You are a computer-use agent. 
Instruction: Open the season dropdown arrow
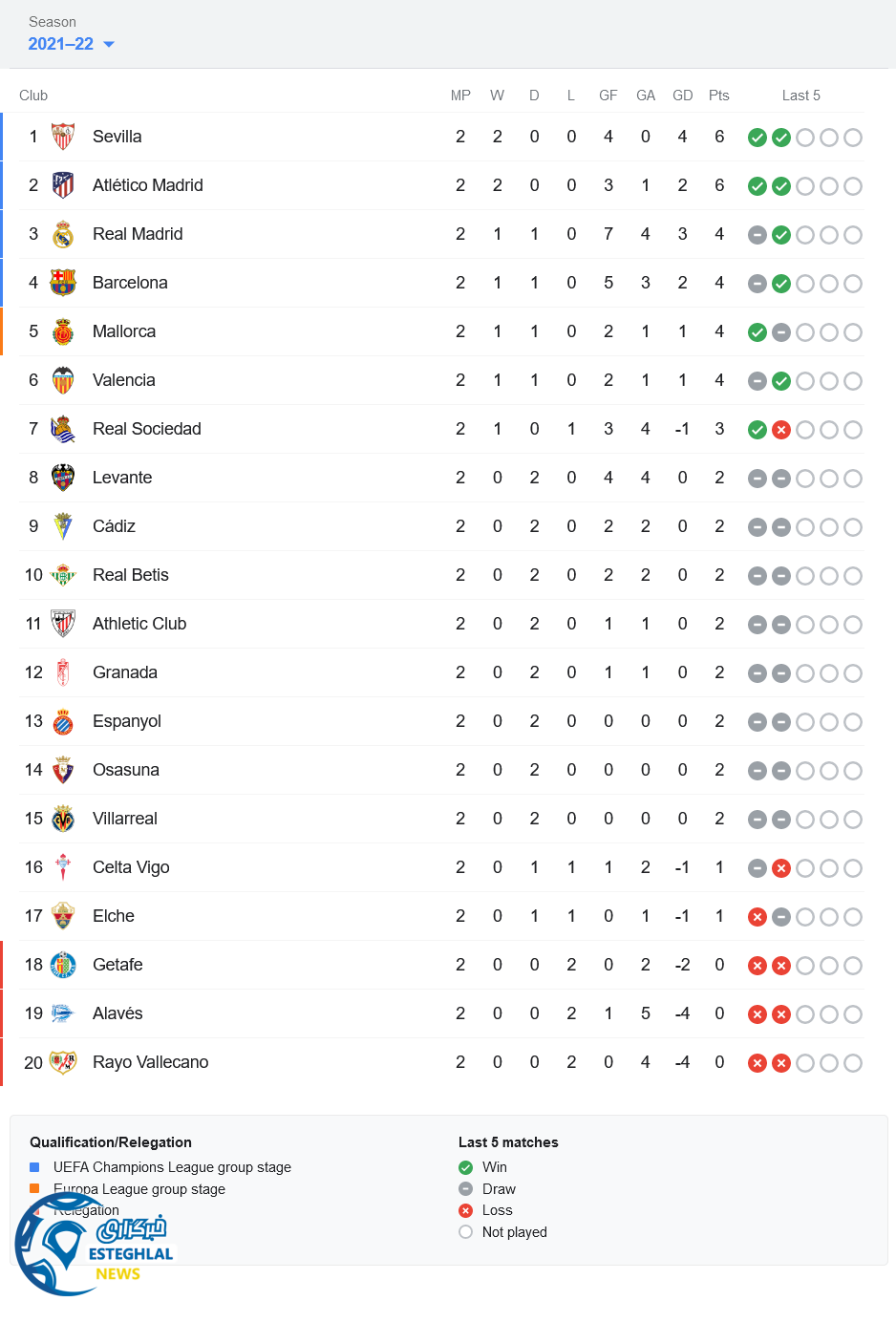(109, 44)
